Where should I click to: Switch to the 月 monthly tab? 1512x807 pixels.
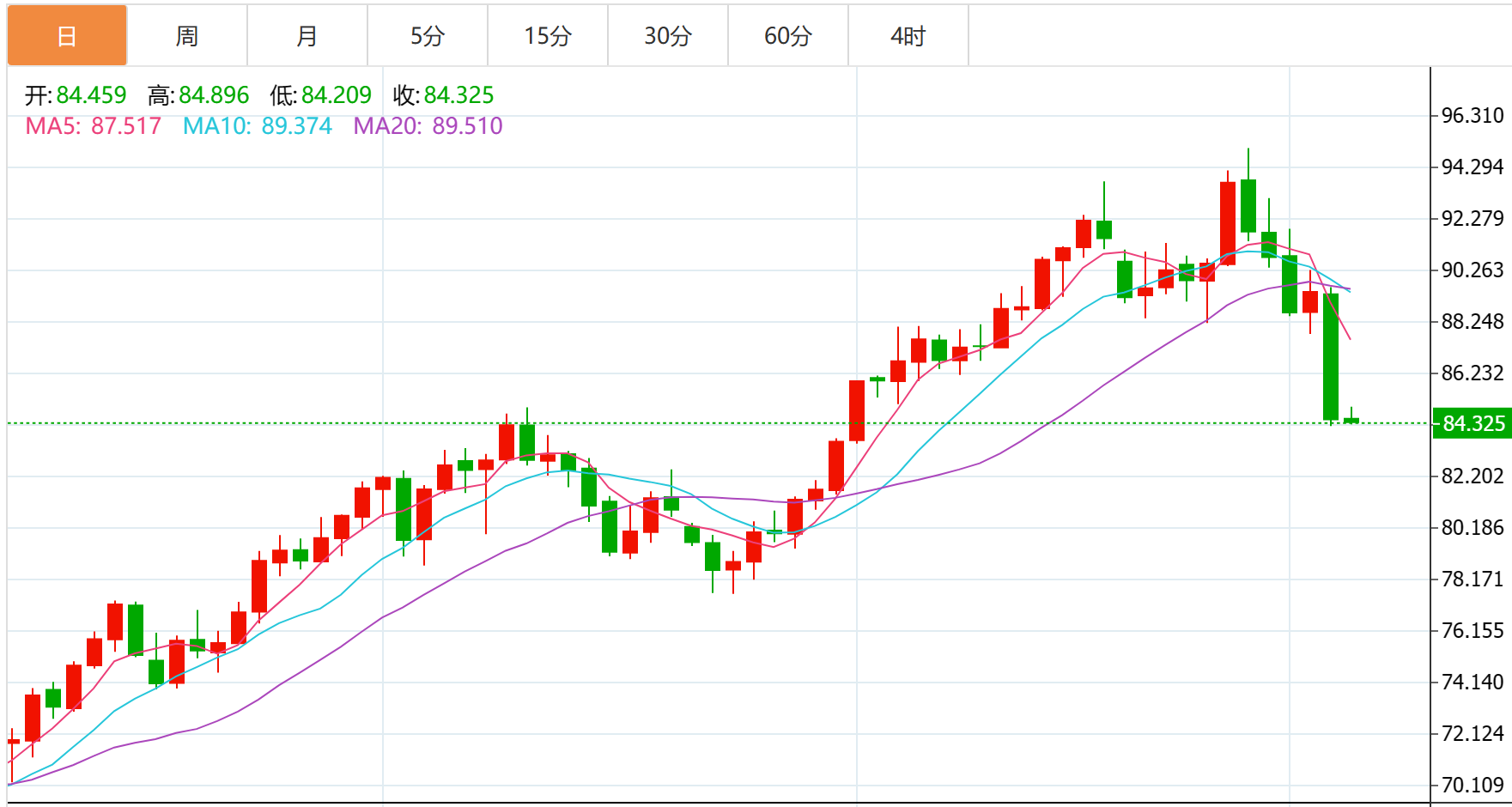pos(307,36)
